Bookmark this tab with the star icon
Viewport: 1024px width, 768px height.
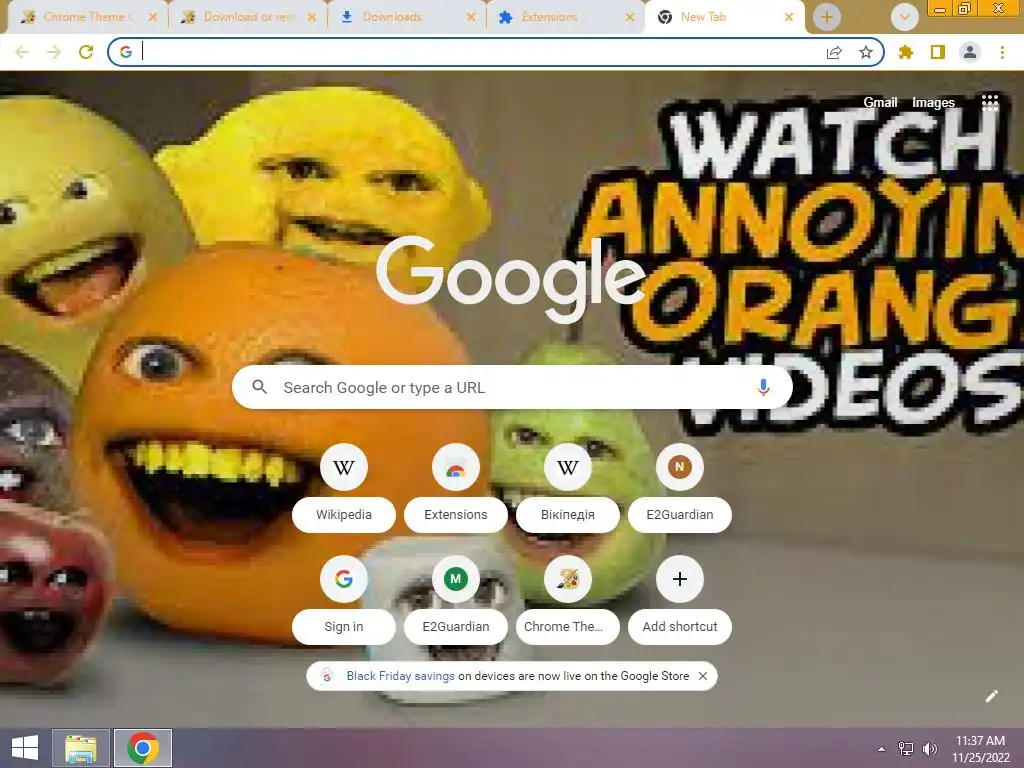pyautogui.click(x=866, y=52)
